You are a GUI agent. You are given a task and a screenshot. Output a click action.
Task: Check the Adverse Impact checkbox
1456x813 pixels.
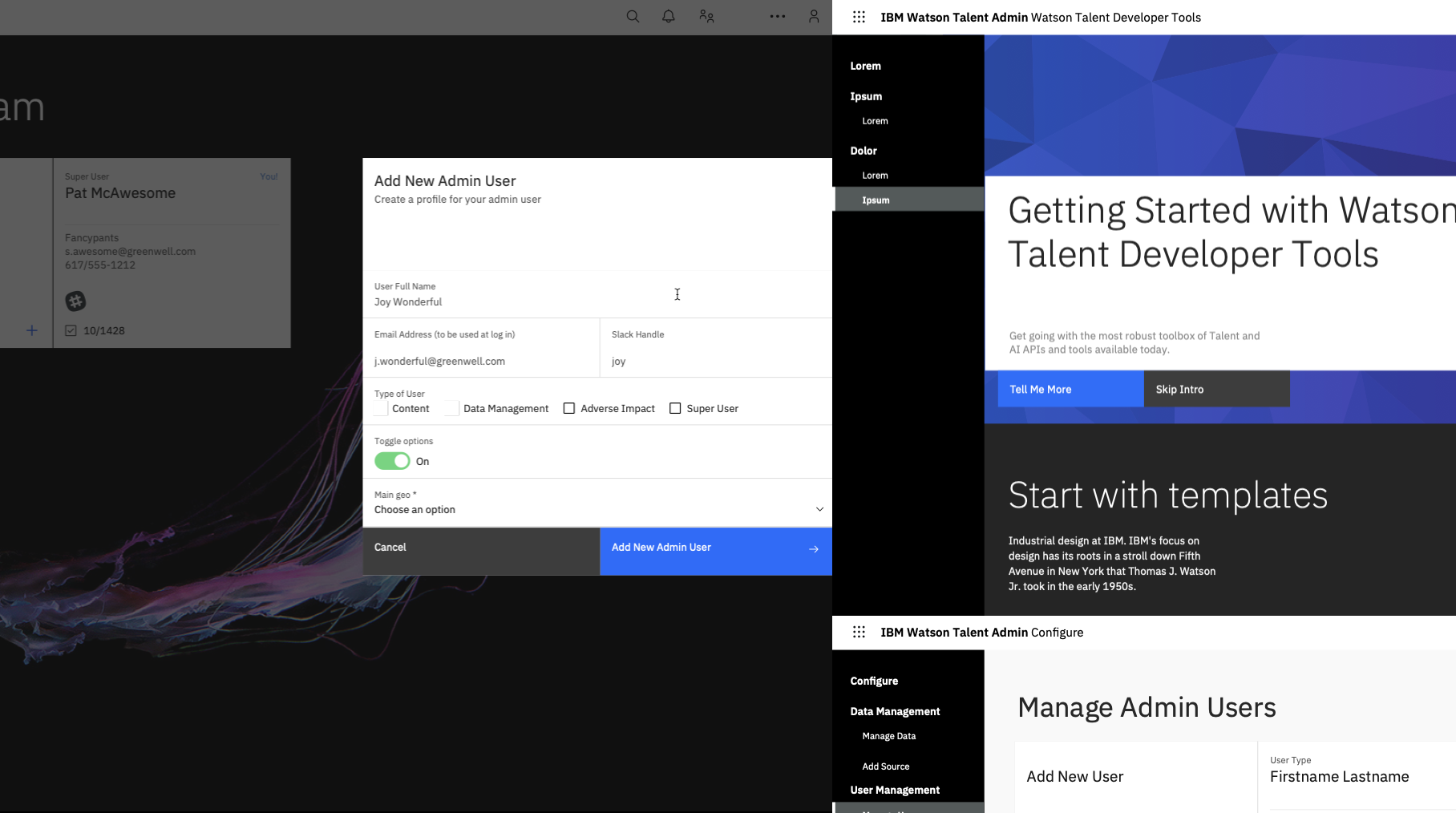569,408
